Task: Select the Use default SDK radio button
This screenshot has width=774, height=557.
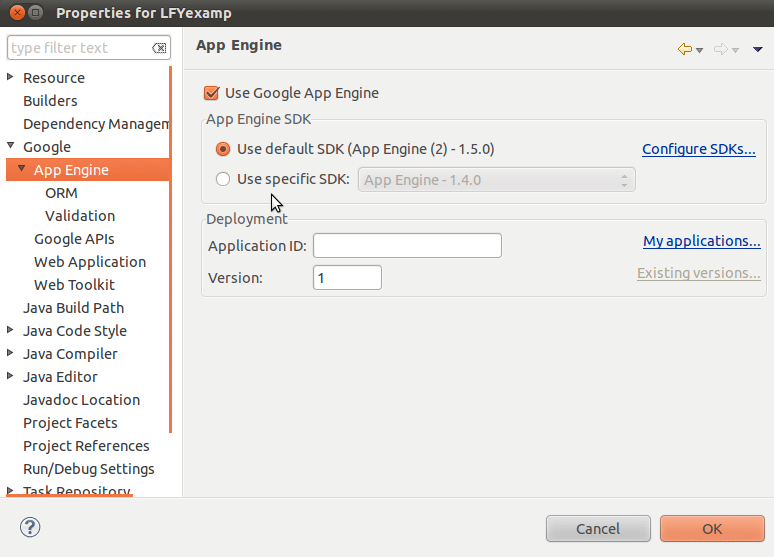Action: click(223, 149)
